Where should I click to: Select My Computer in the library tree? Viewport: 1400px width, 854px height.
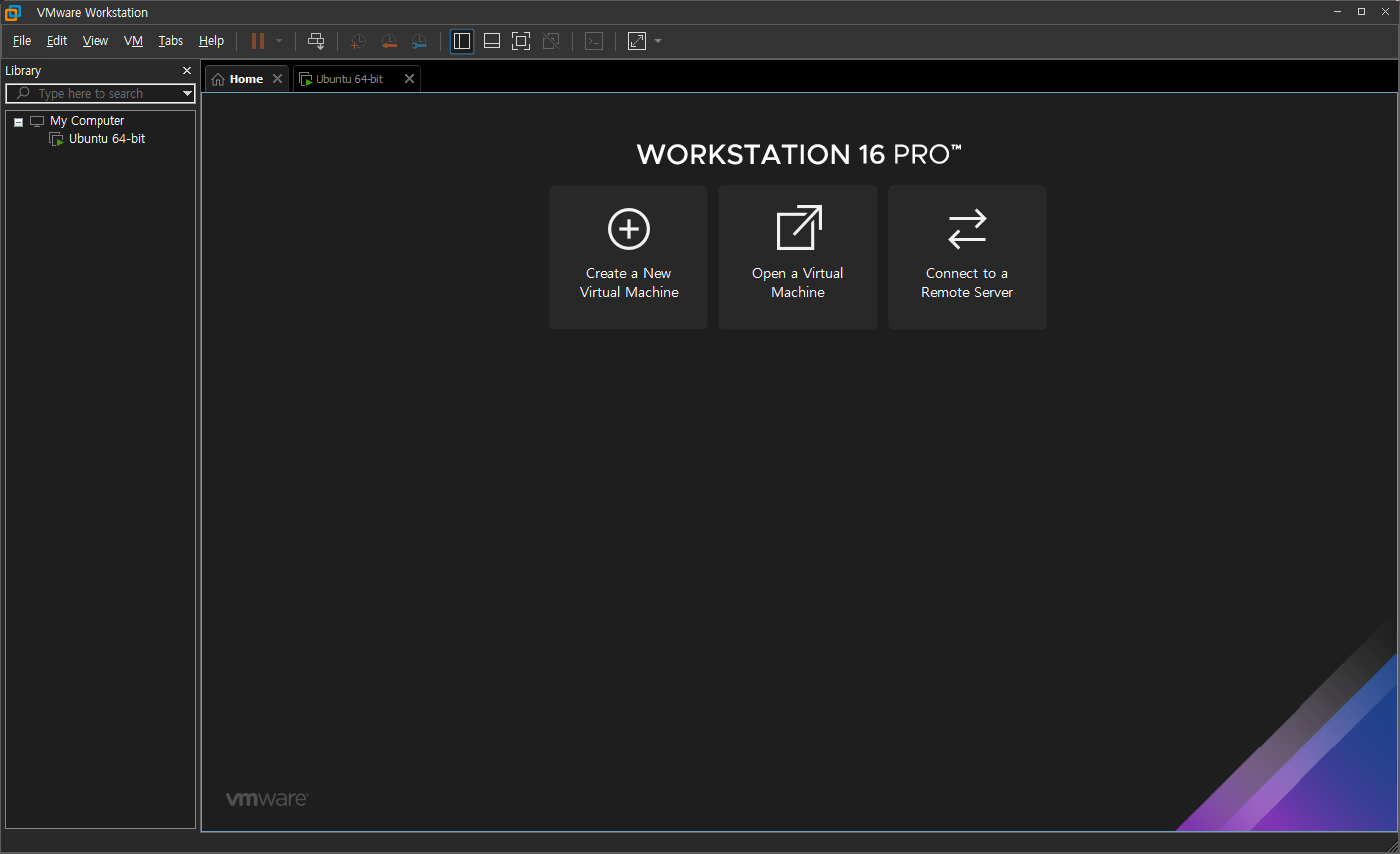87,121
